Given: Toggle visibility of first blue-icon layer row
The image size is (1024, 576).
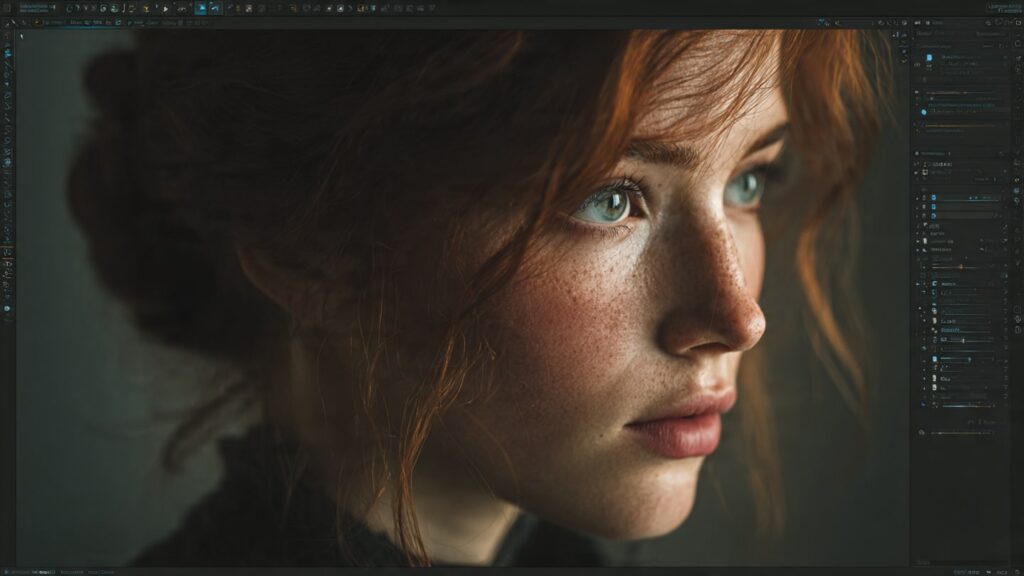Looking at the screenshot, I should pyautogui.click(x=918, y=197).
